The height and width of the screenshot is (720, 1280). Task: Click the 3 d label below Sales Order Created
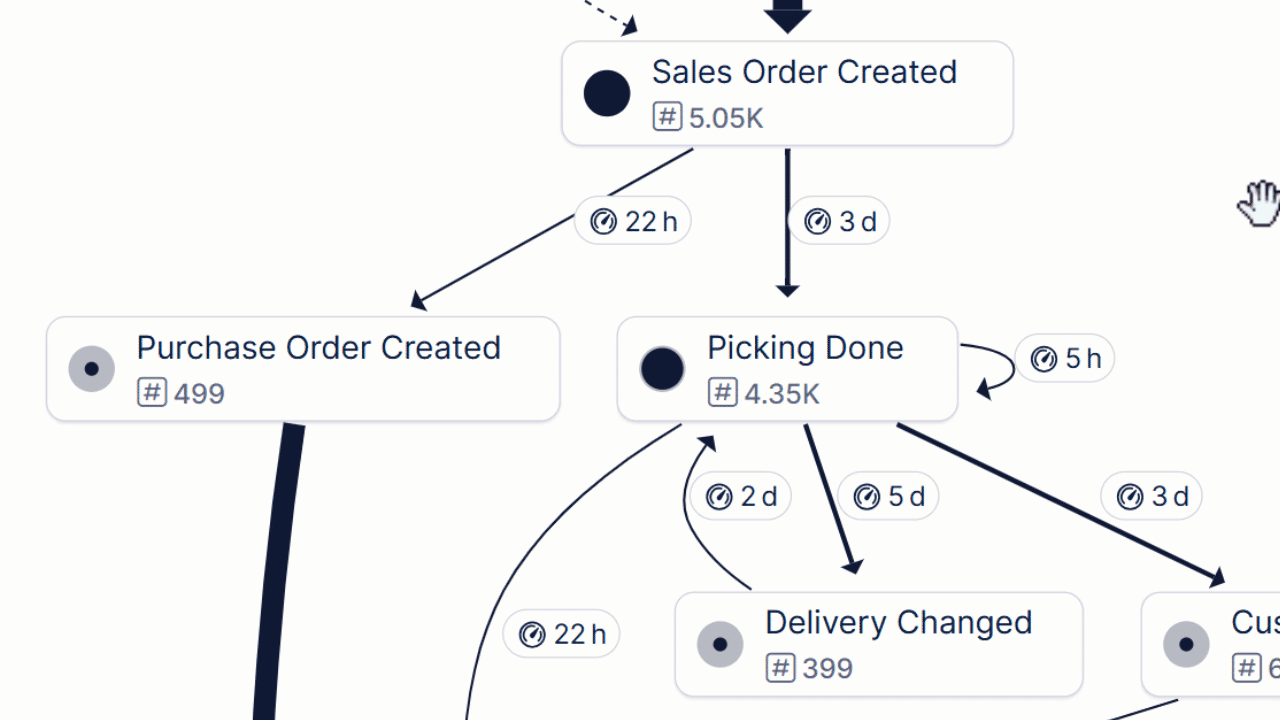tap(839, 221)
